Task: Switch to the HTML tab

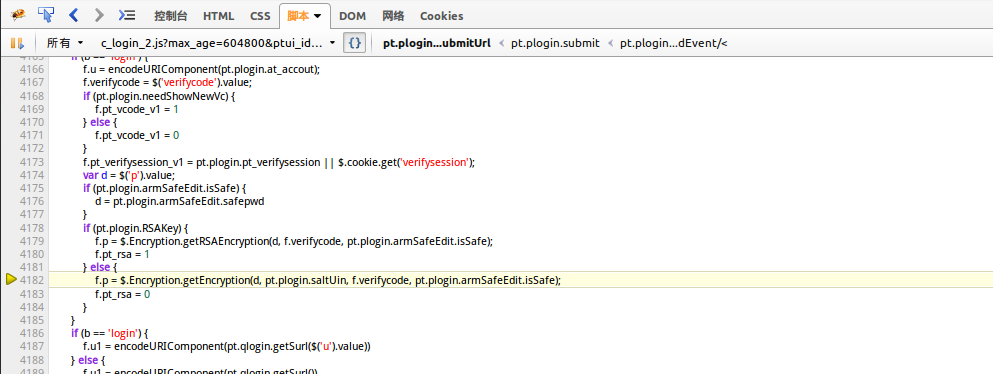Action: click(218, 16)
